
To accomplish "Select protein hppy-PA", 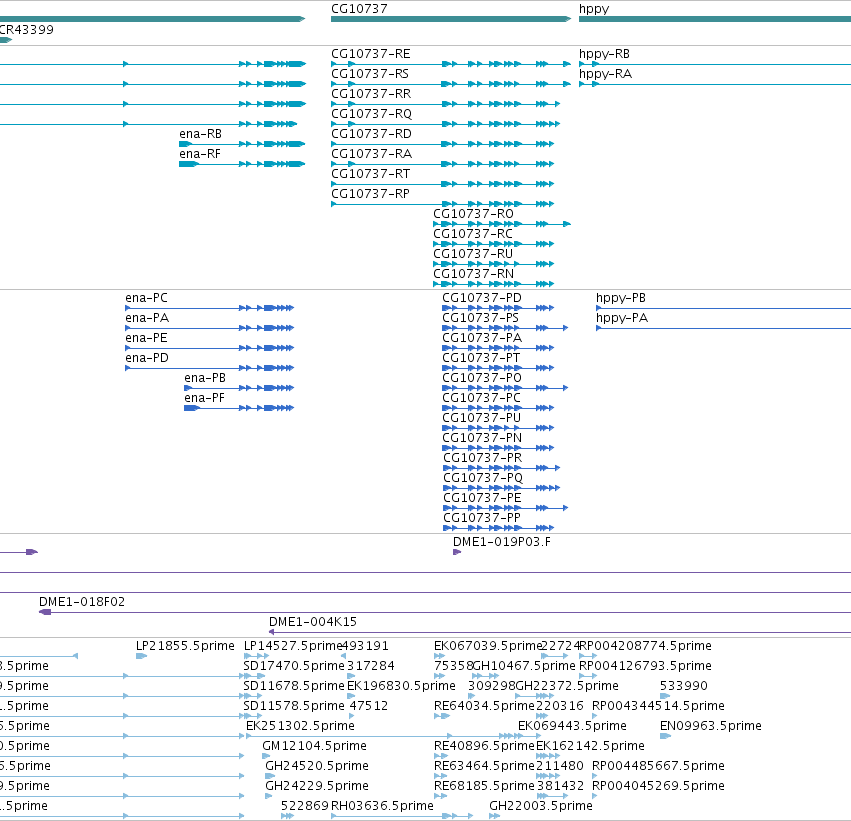I will (x=622, y=318).
